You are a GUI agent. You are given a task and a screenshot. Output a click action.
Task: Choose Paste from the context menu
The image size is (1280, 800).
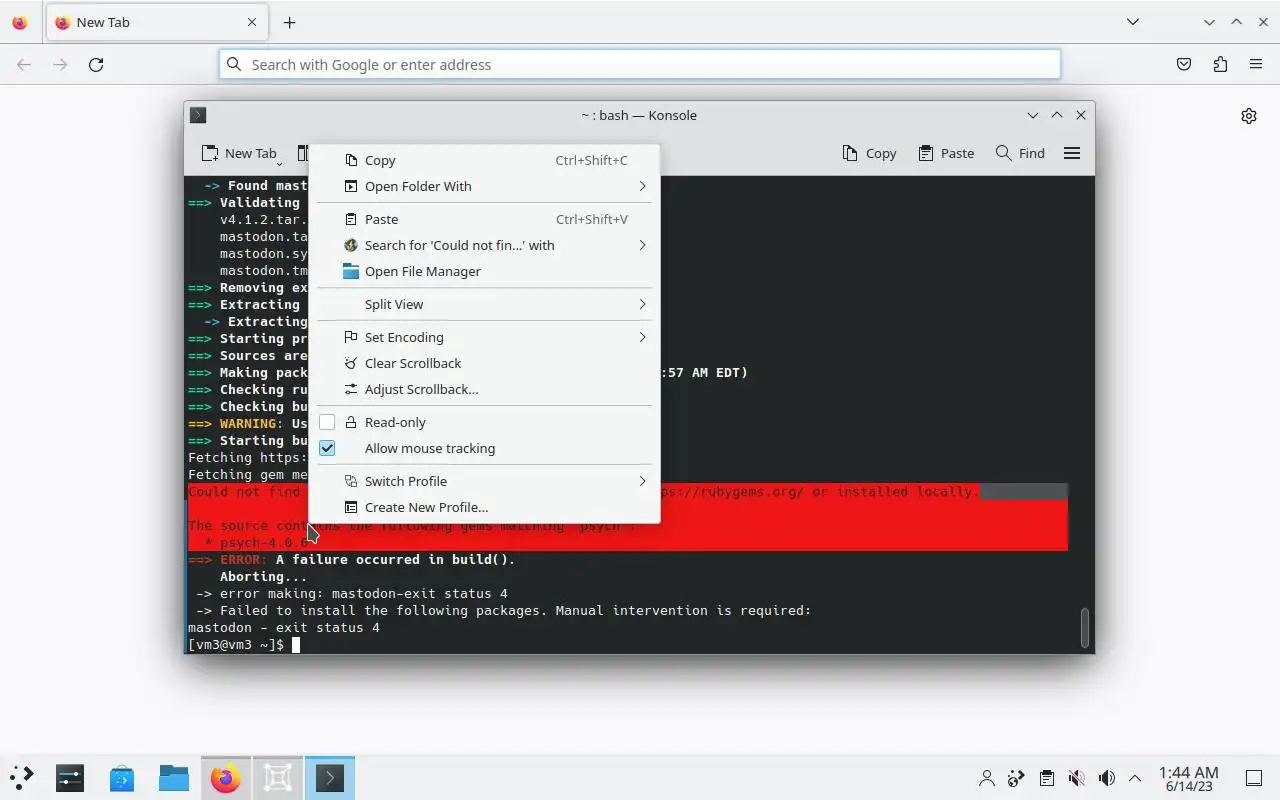tap(485, 219)
